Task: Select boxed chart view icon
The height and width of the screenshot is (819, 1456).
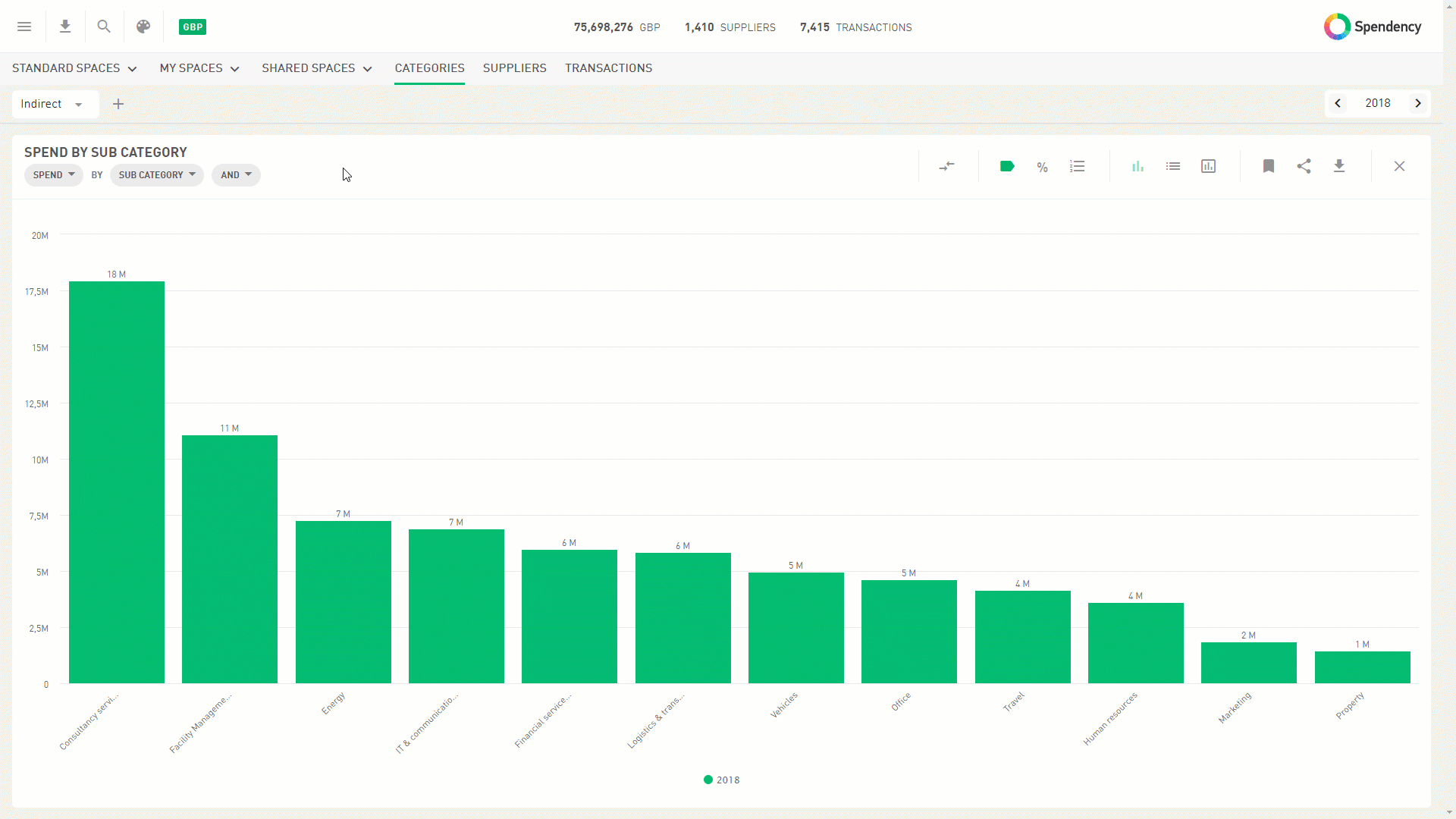Action: (1209, 166)
